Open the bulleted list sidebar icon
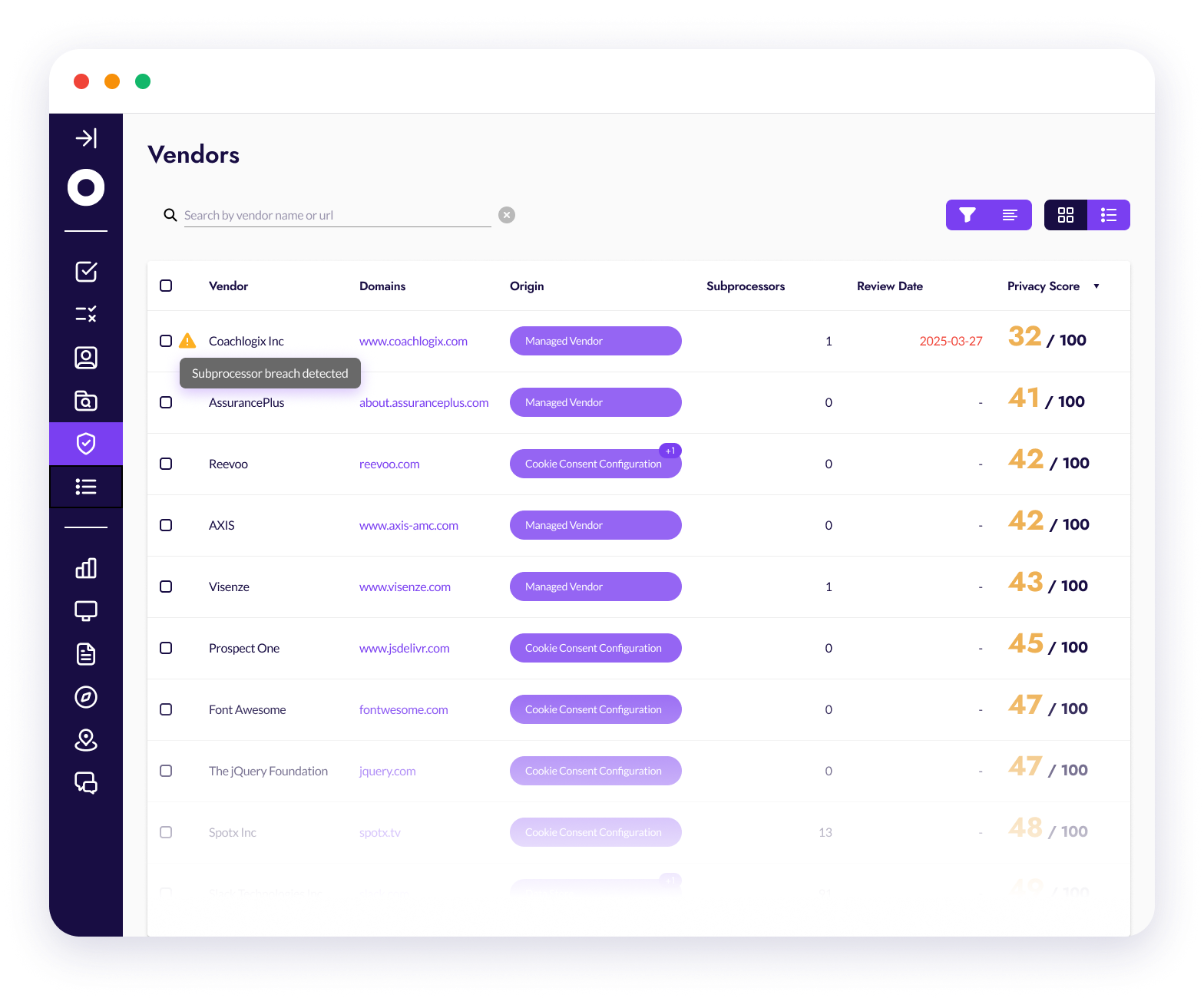Viewport: 1204px width, 998px height. pyautogui.click(x=86, y=487)
